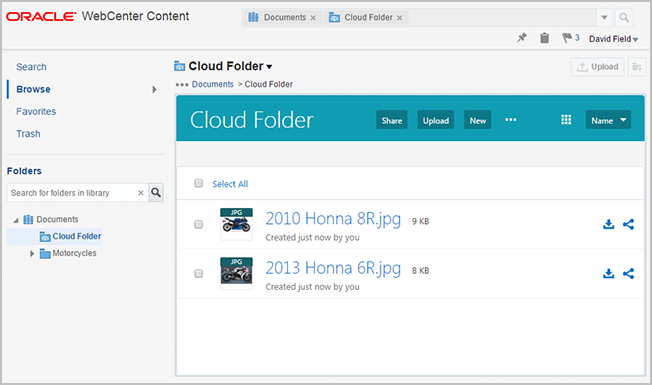This screenshot has width=652, height=385.
Task: Download 2013 Honna 6R.jpg via download icon
Action: 608,274
